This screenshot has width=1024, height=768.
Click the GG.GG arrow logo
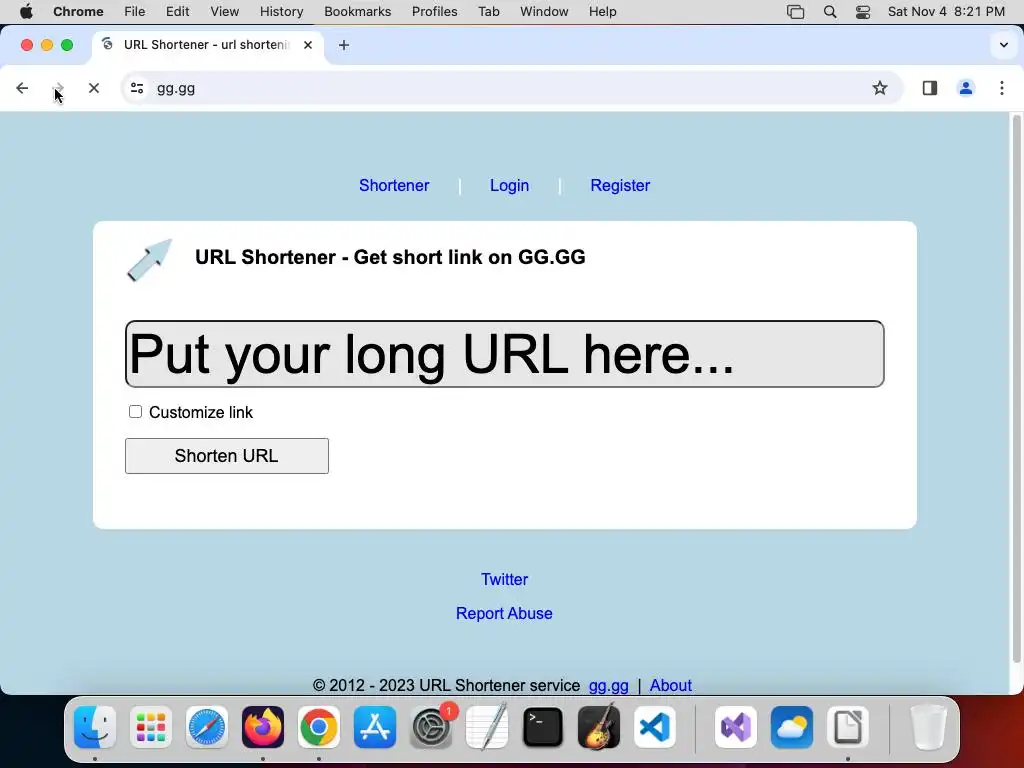(150, 260)
